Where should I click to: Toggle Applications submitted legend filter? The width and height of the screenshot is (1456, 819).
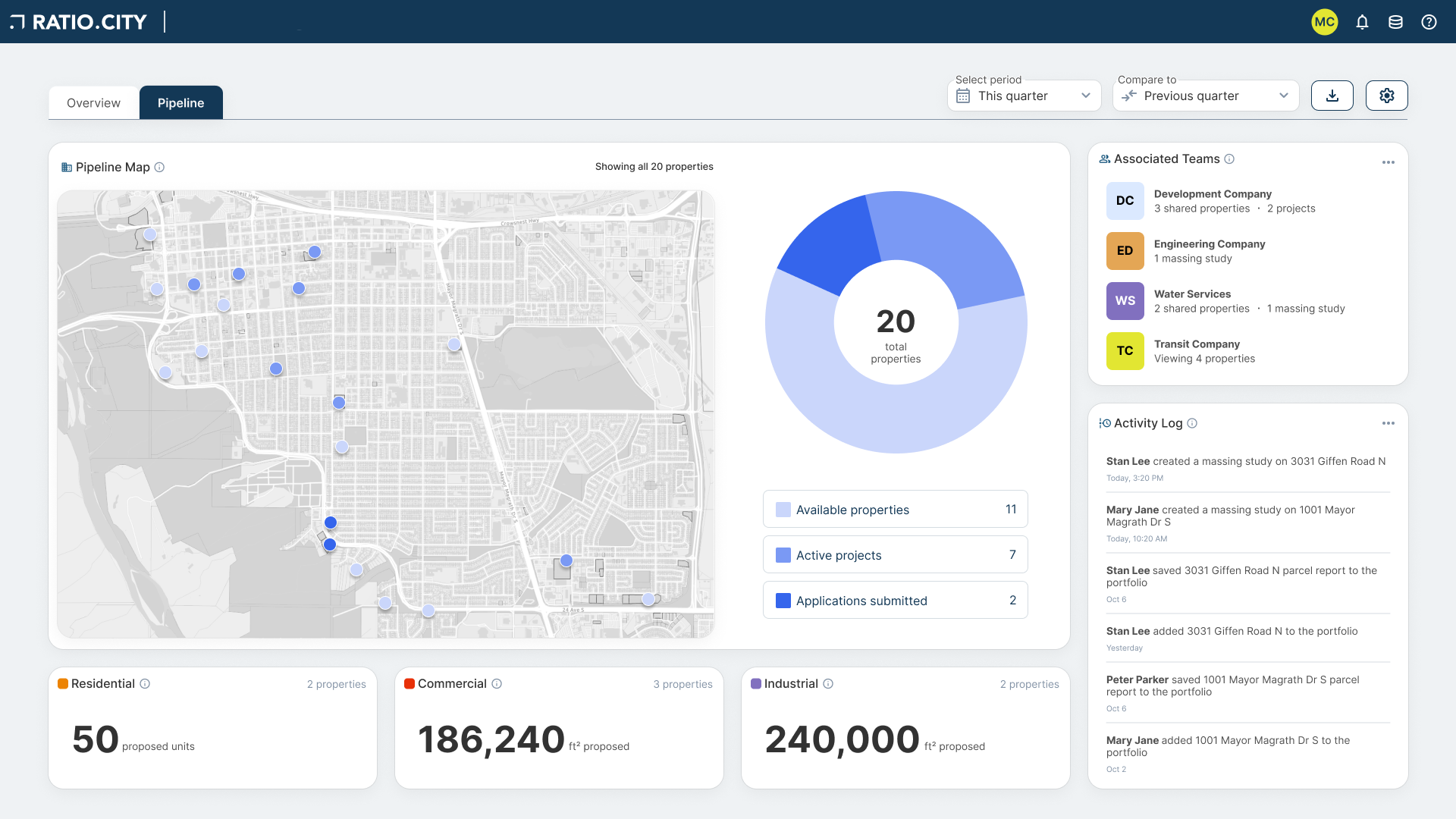tap(896, 601)
